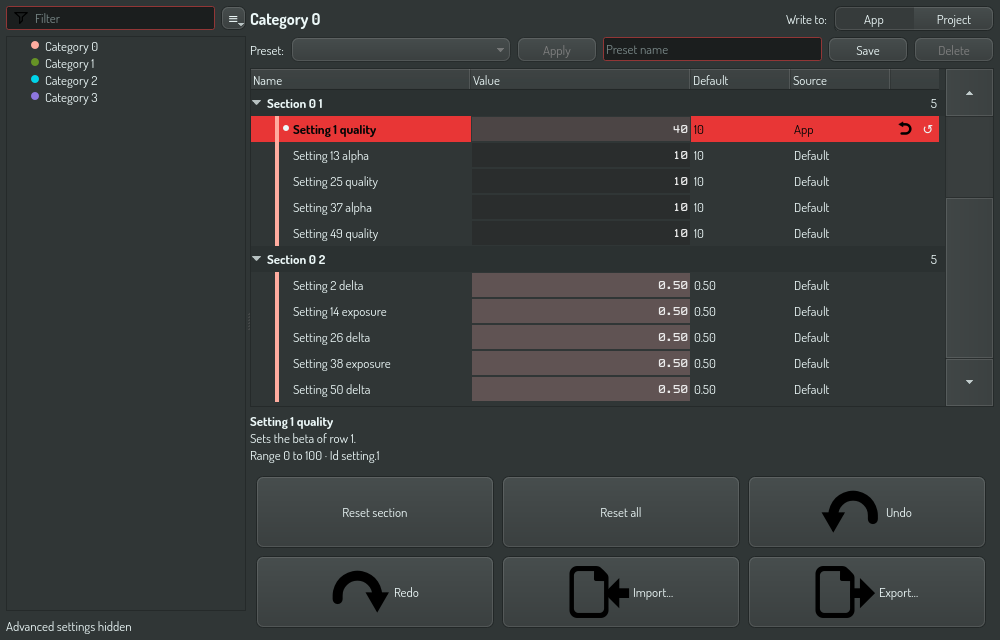
Task: Select the Setting 26 delta row name
Action: pyautogui.click(x=331, y=338)
